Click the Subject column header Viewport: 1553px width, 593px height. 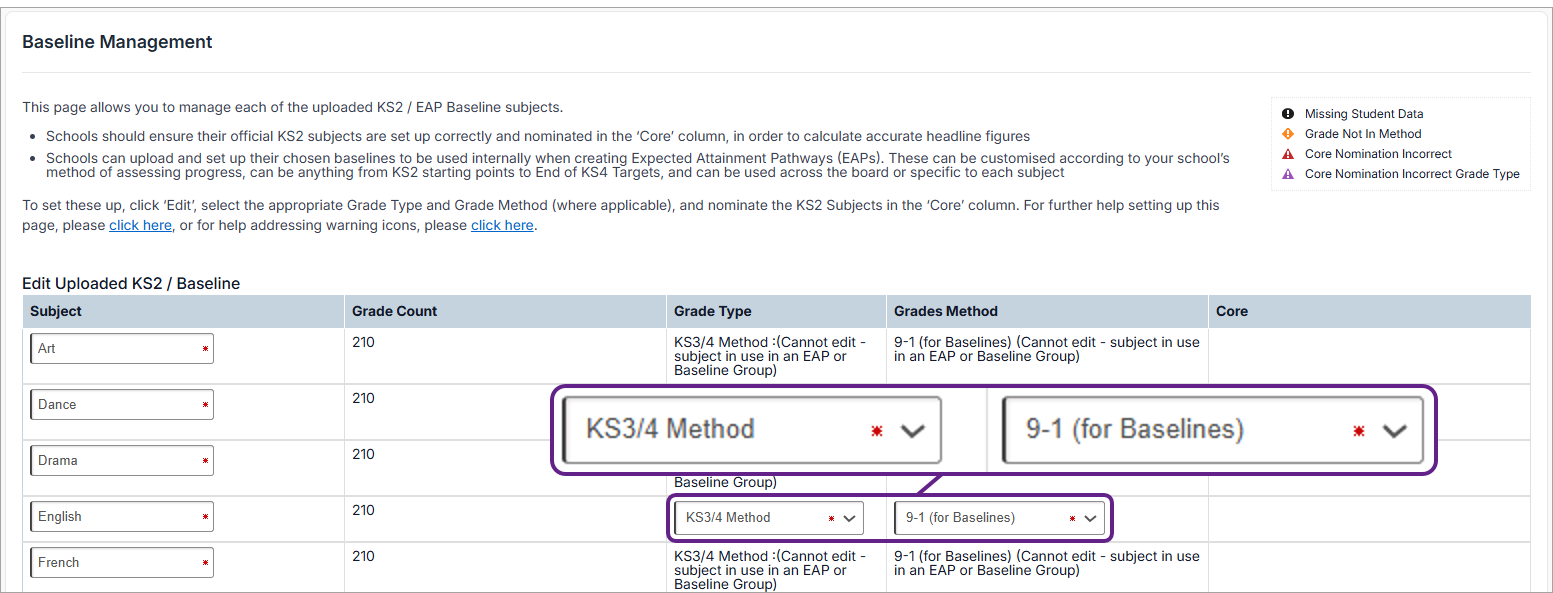pos(56,311)
